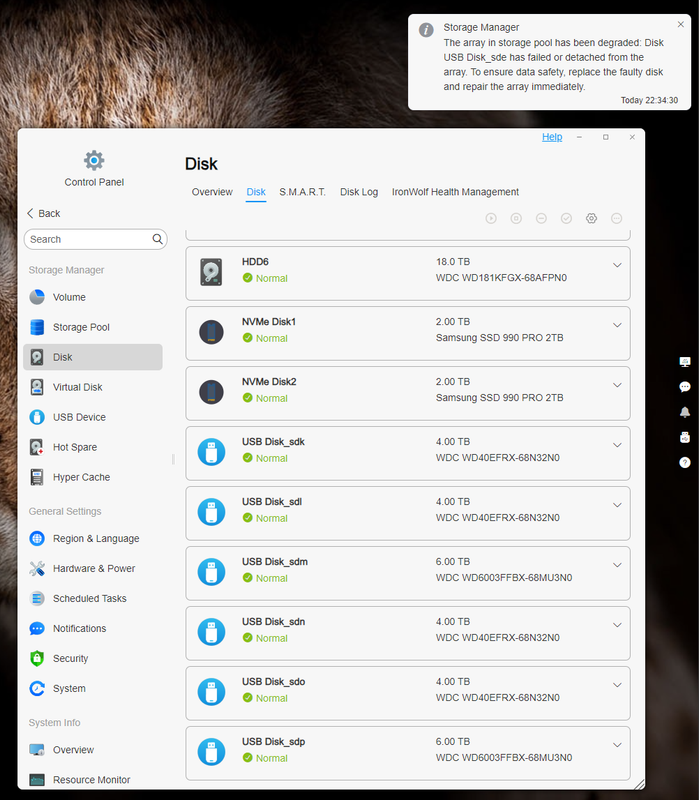Screen dimensions: 699x800
Task: Switch to the Disk Log tab
Action: pos(359,192)
